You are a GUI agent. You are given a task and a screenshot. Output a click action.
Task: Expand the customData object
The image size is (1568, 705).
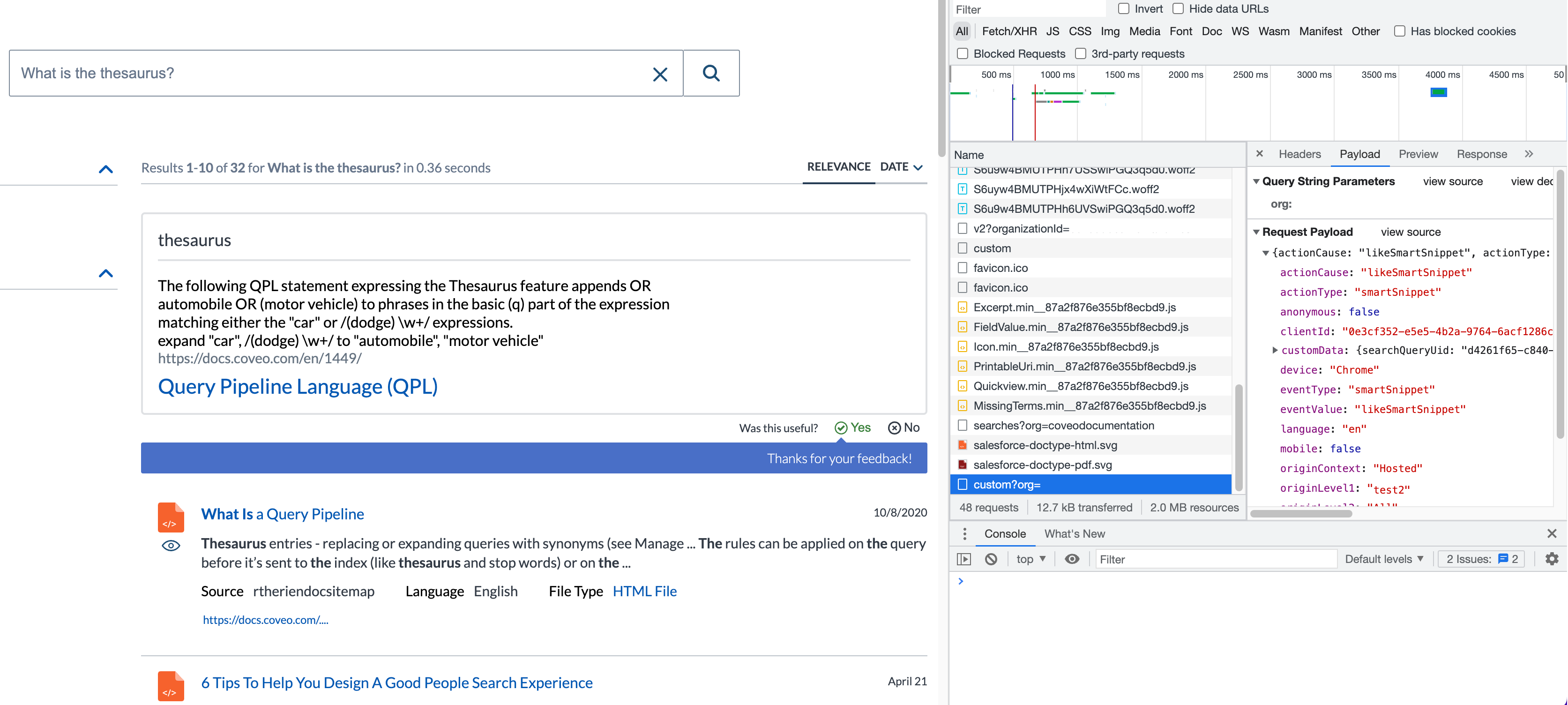(1275, 350)
